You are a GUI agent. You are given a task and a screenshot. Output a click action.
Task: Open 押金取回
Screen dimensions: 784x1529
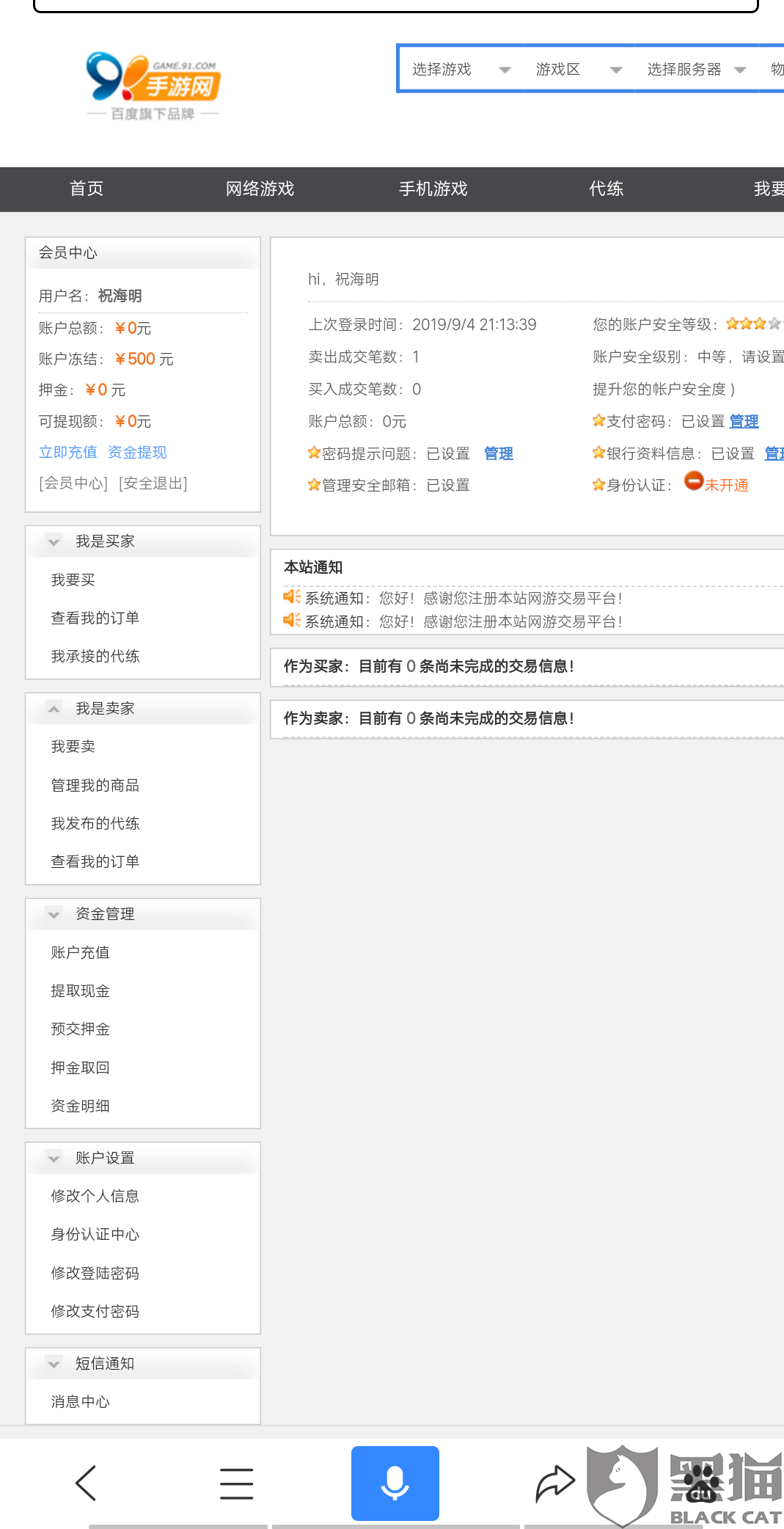tap(81, 1068)
